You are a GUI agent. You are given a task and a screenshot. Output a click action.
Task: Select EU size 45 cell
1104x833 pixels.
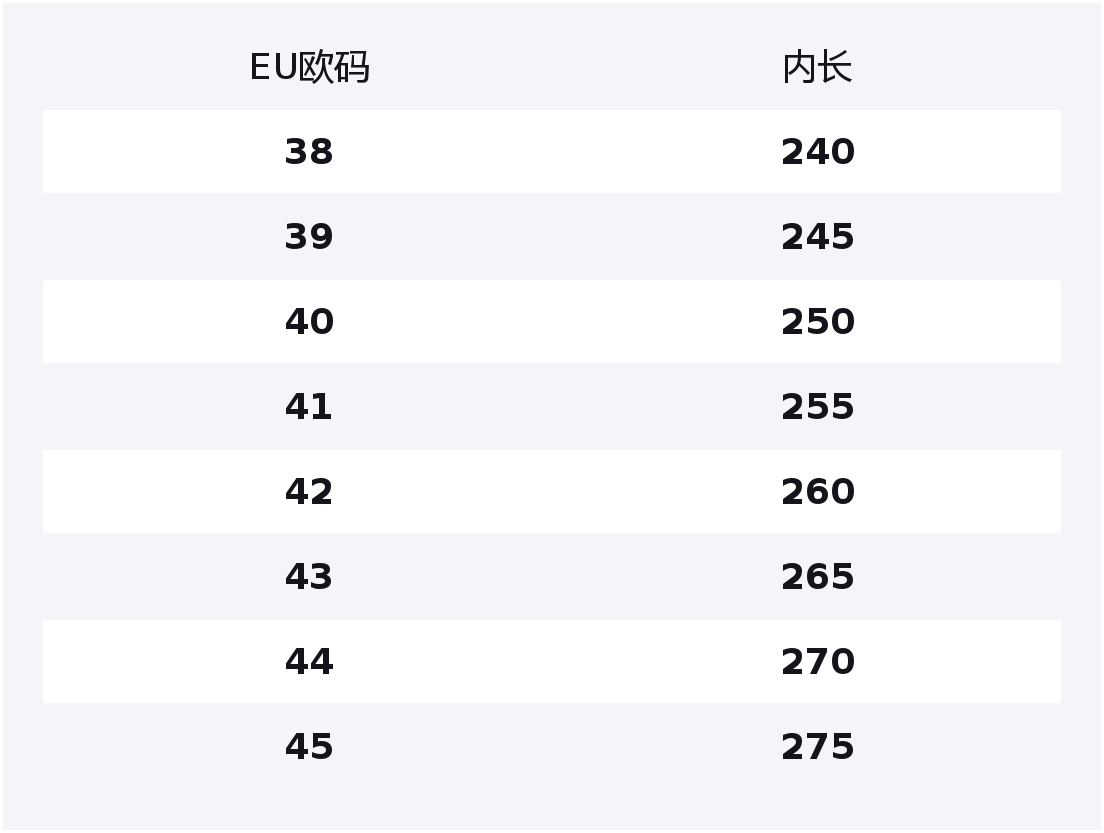[309, 747]
